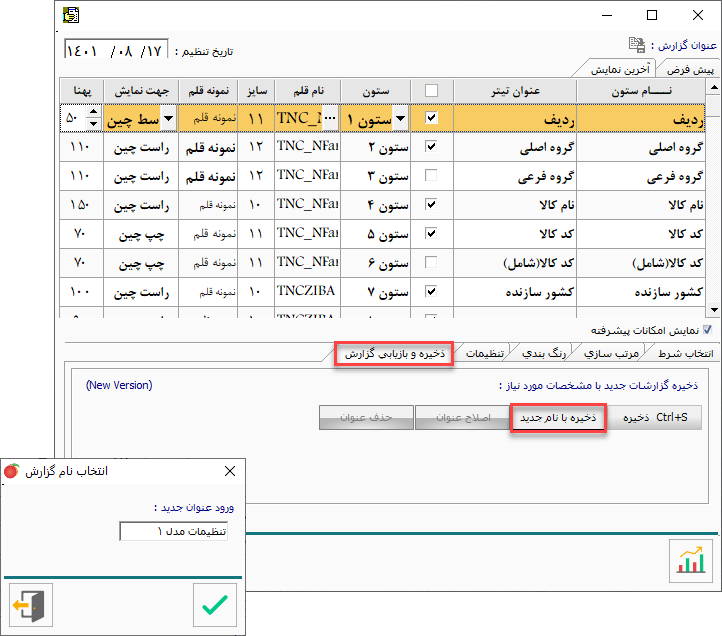Screen dimensions: 722x636
Task: Open font browse ellipsis for ردیف row
Action: click(x=330, y=118)
